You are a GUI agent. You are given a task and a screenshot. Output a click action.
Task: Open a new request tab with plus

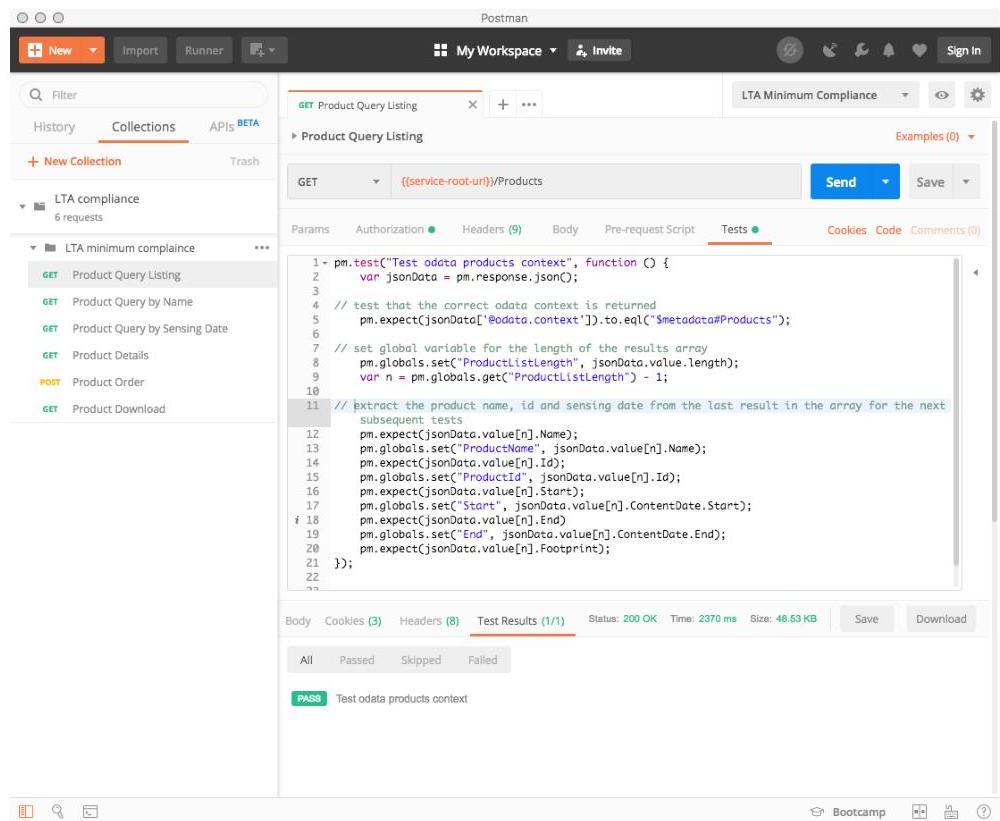point(503,105)
